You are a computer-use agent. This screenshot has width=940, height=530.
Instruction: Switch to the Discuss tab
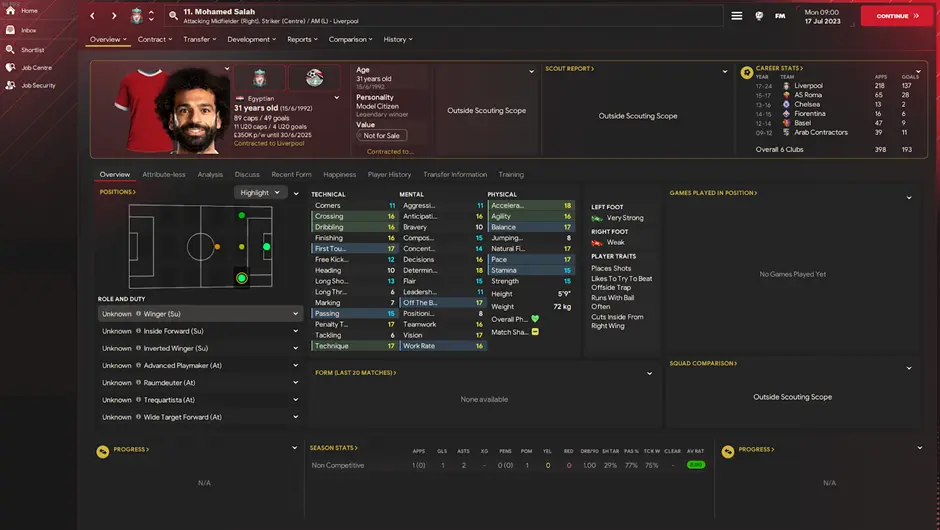point(247,174)
